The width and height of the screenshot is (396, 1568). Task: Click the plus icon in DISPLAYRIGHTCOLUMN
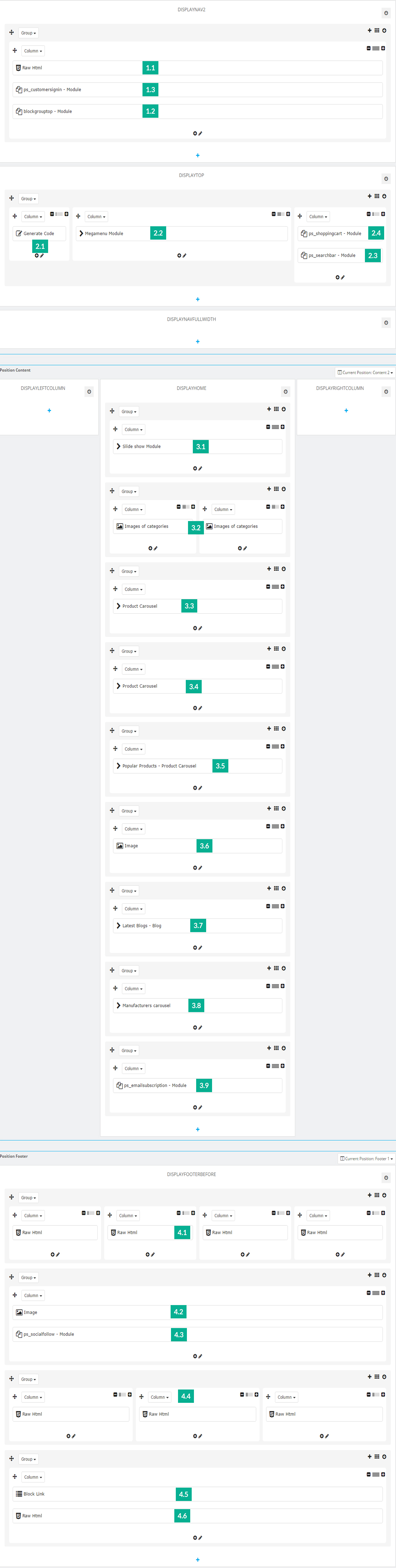click(346, 411)
